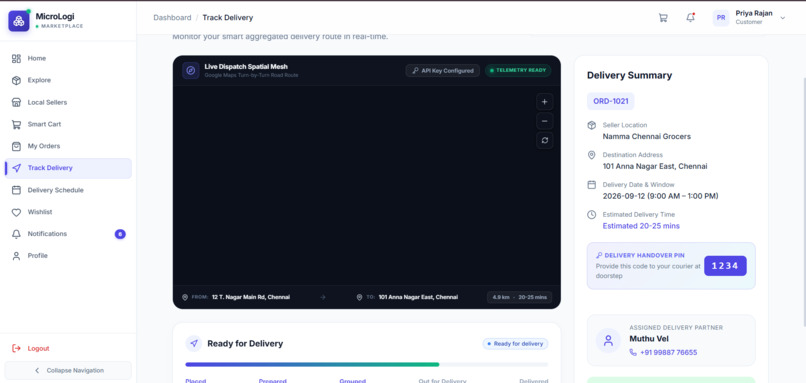Viewport: 806px width, 383px height.
Task: Open the cart icon in header
Action: (663, 17)
